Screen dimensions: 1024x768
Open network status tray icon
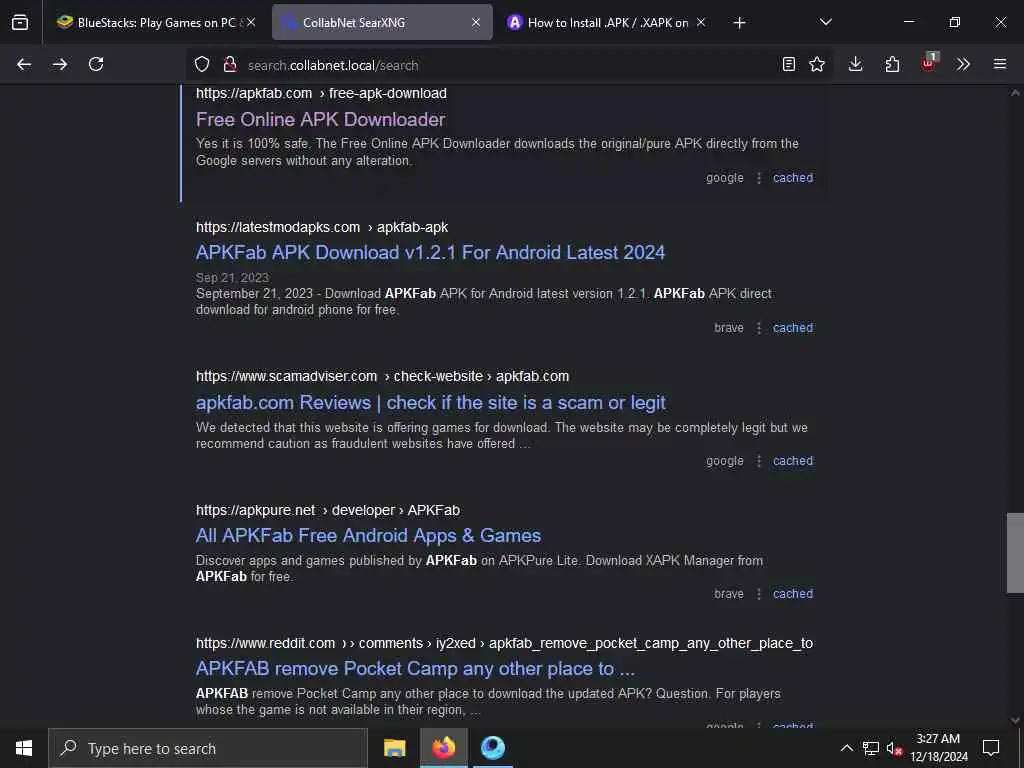tap(871, 748)
